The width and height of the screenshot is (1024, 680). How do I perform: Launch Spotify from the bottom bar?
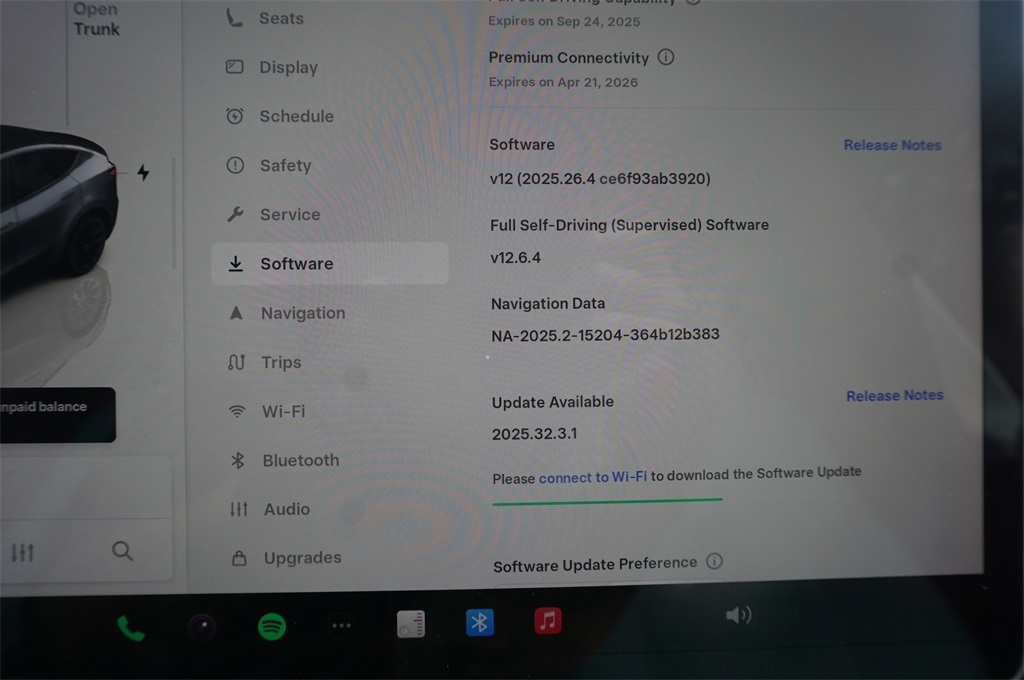point(272,626)
